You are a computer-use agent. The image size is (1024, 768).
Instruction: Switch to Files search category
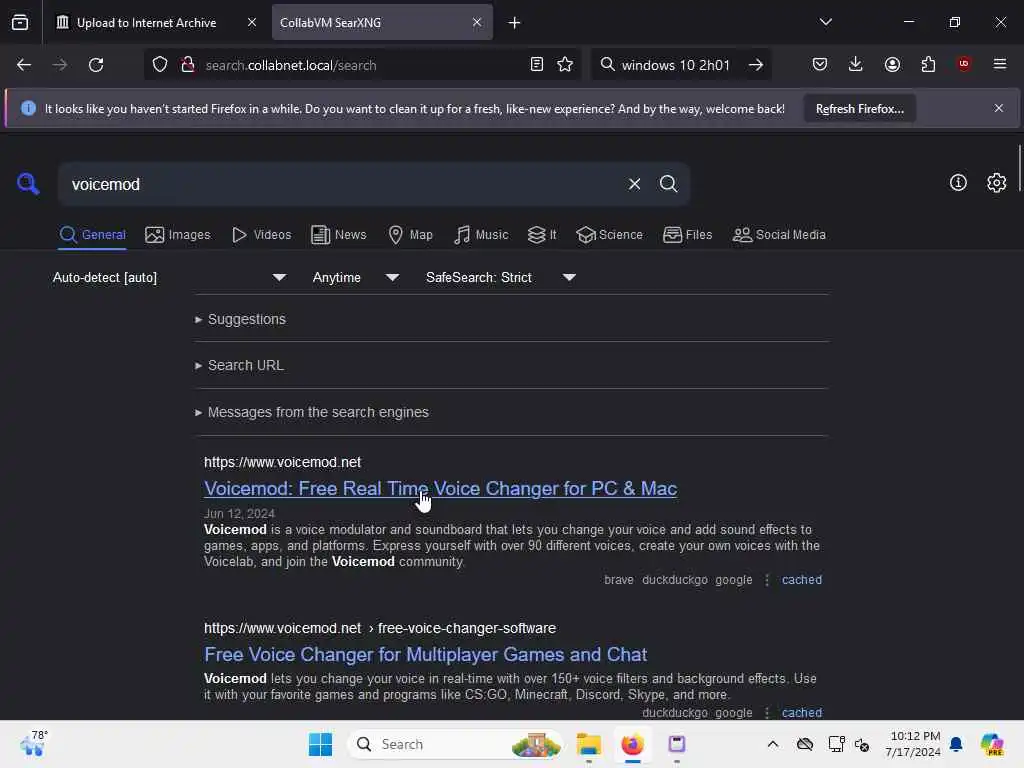click(687, 234)
